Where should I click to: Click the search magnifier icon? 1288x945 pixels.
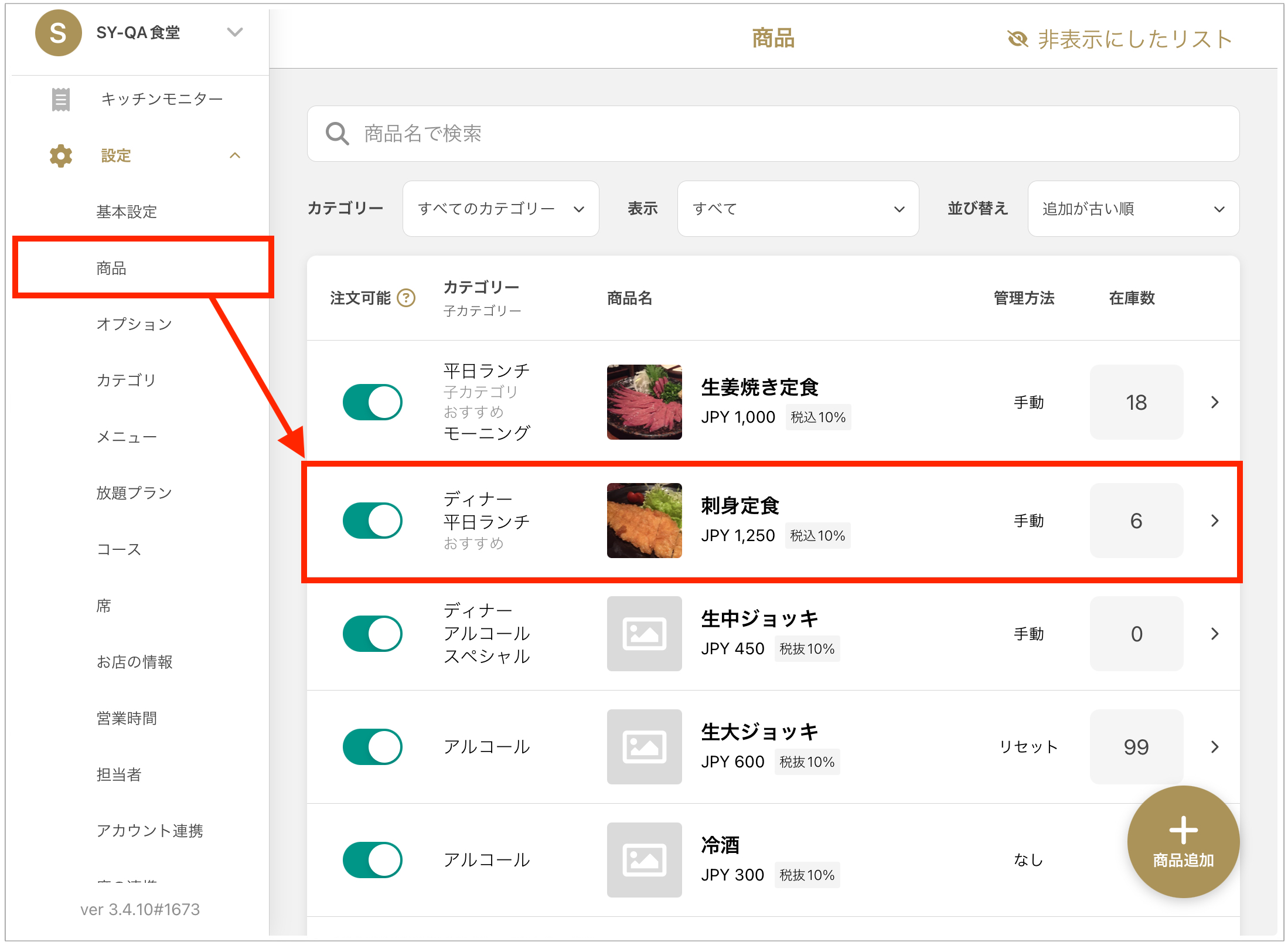tap(337, 134)
